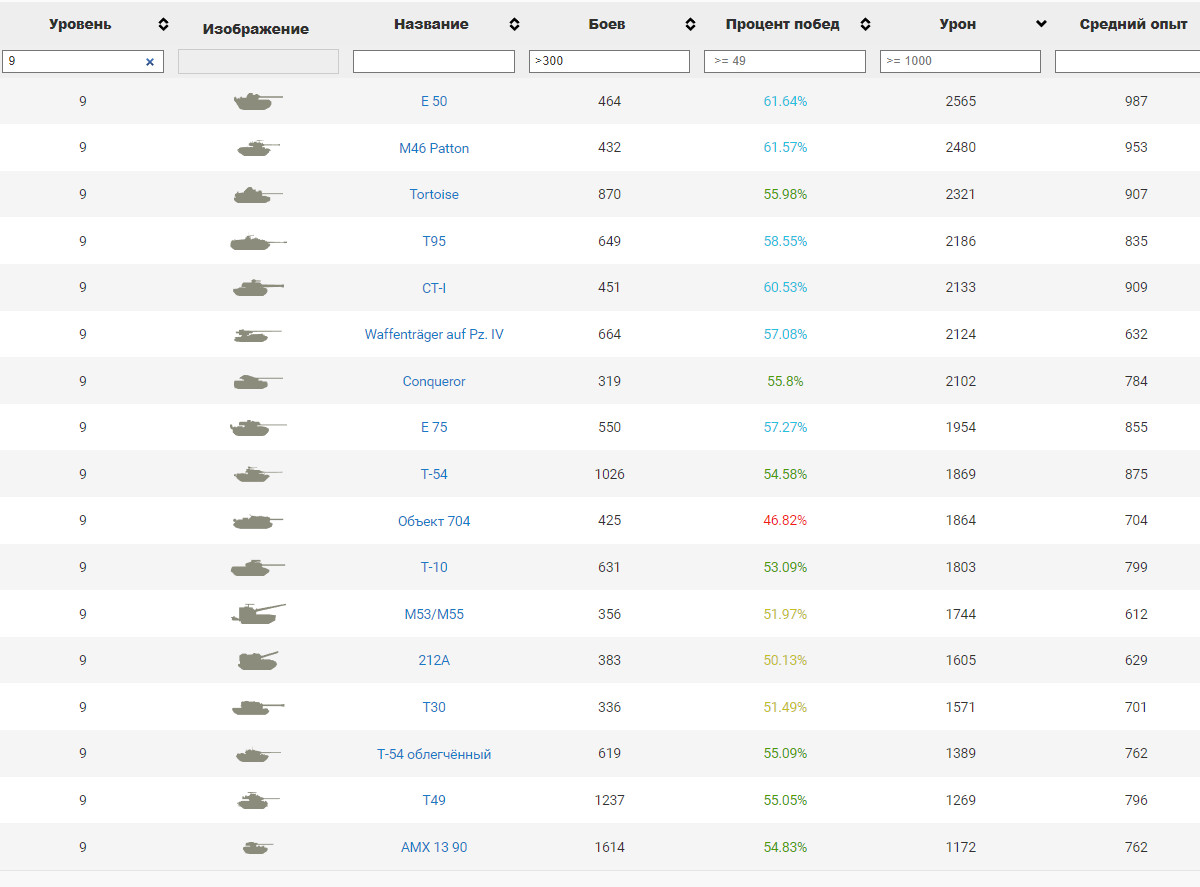1200x887 pixels.
Task: Click the M53/M55 artillery silhouette icon
Action: coord(257,614)
